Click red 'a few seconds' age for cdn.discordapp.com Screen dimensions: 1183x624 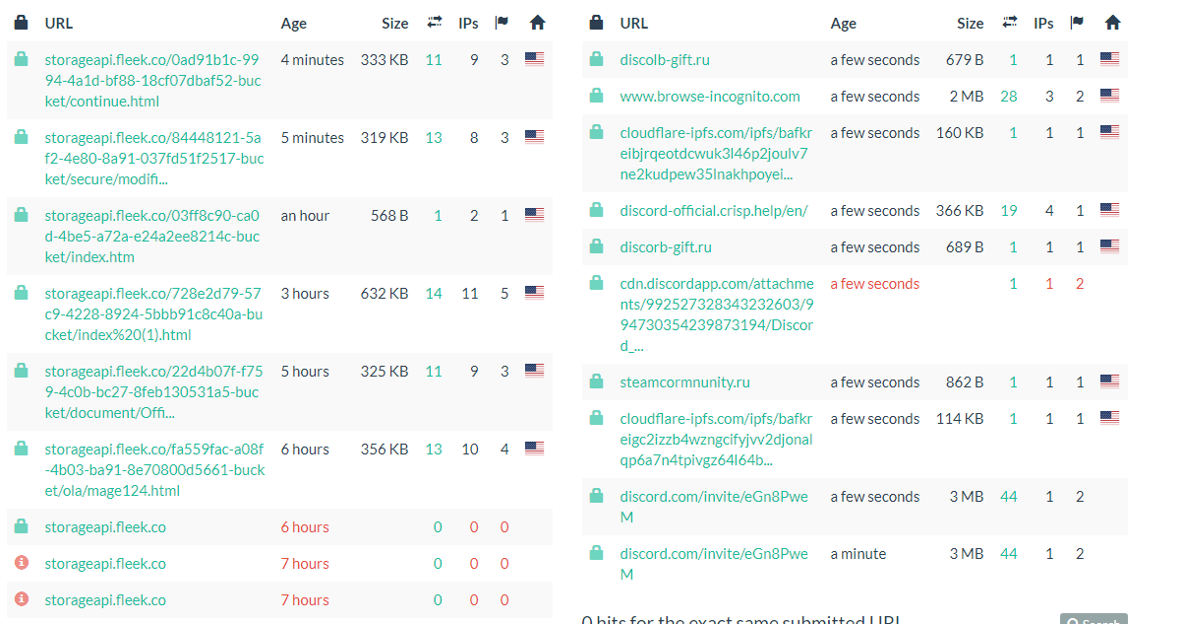[874, 284]
